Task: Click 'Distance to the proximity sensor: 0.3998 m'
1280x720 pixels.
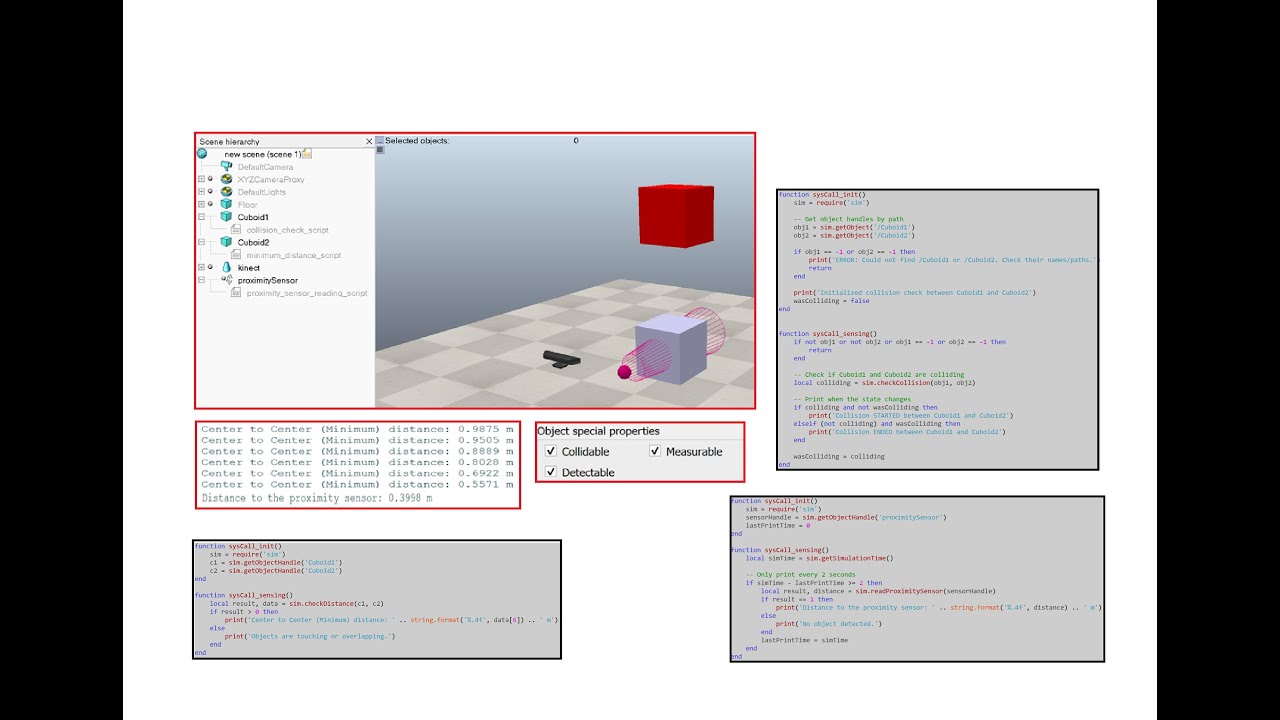Action: pos(317,497)
